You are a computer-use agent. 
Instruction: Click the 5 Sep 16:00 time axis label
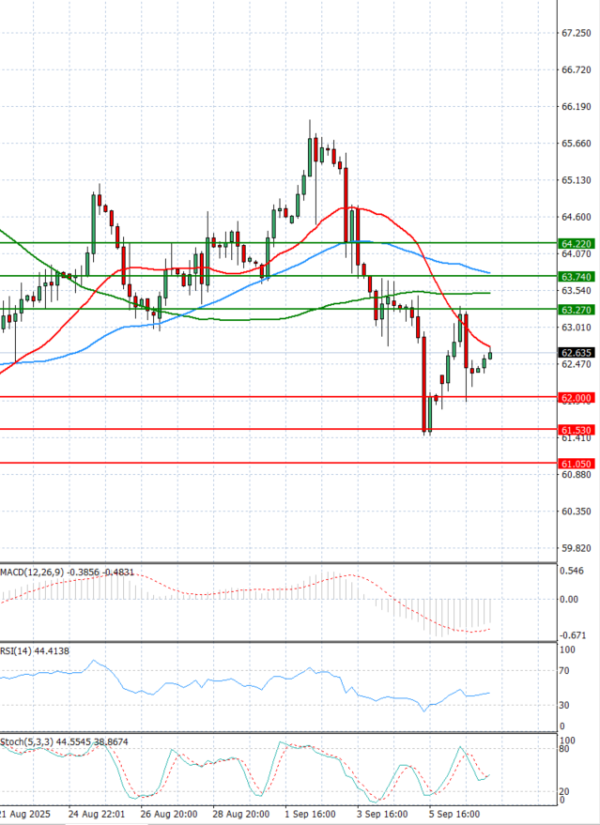coord(454,814)
